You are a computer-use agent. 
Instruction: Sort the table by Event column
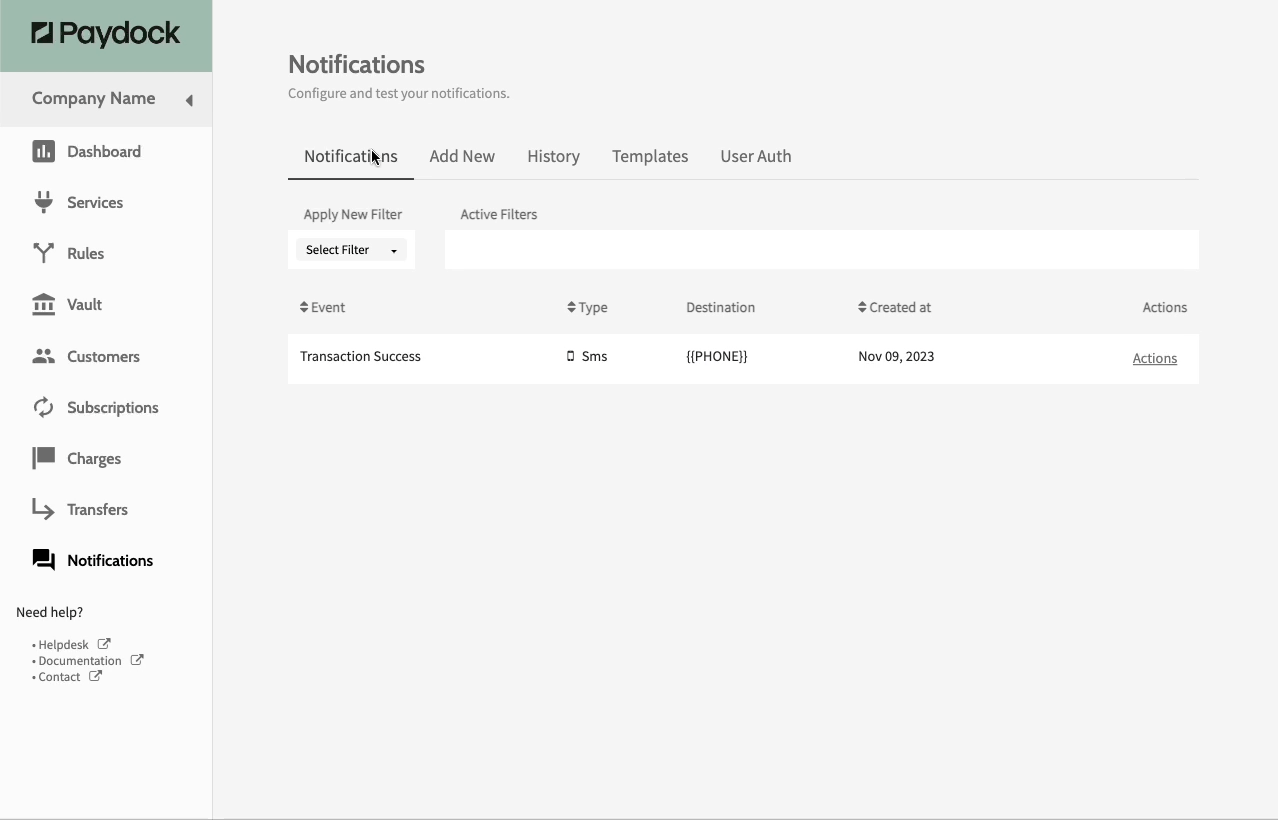tap(322, 307)
